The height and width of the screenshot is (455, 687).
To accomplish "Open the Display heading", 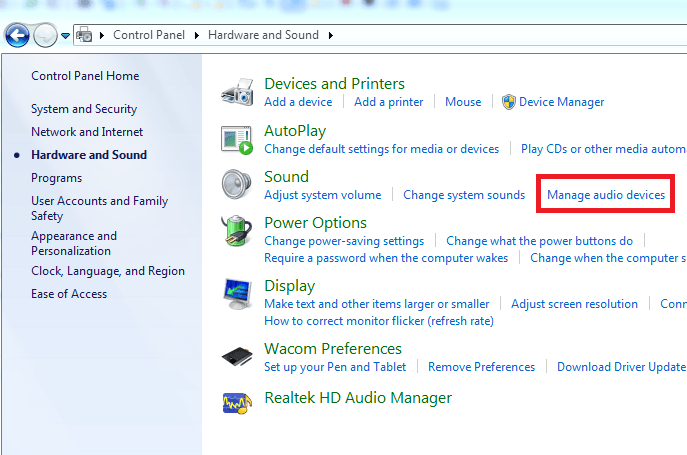I will coord(290,286).
